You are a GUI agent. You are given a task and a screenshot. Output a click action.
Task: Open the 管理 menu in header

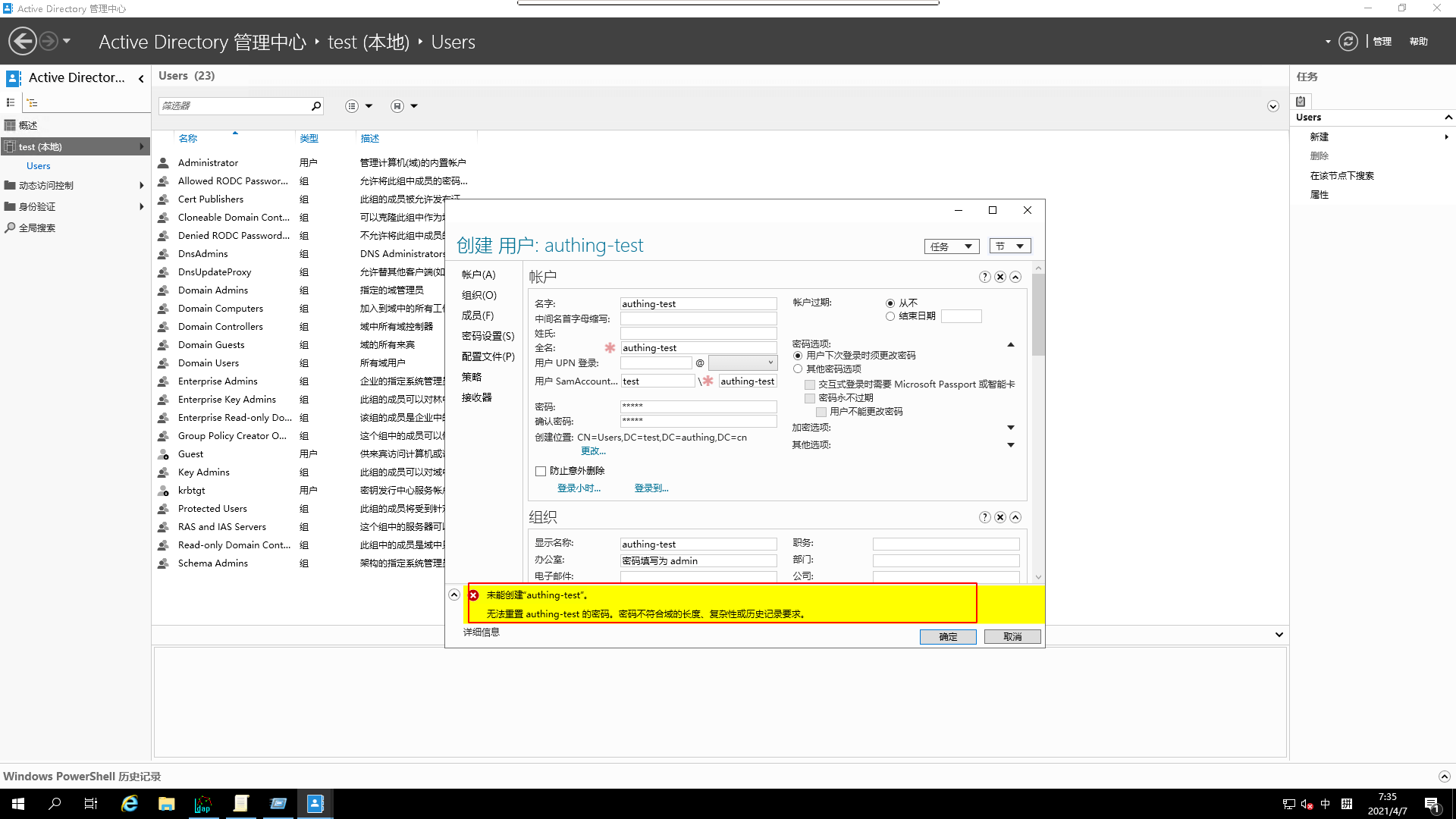click(x=1382, y=42)
